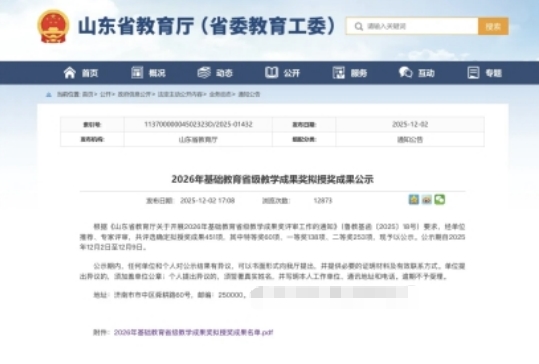Image resolution: width=539 pixels, height=364 pixels.
Task: Share to QQ Zone via the star icon
Action: pyautogui.click(x=414, y=199)
